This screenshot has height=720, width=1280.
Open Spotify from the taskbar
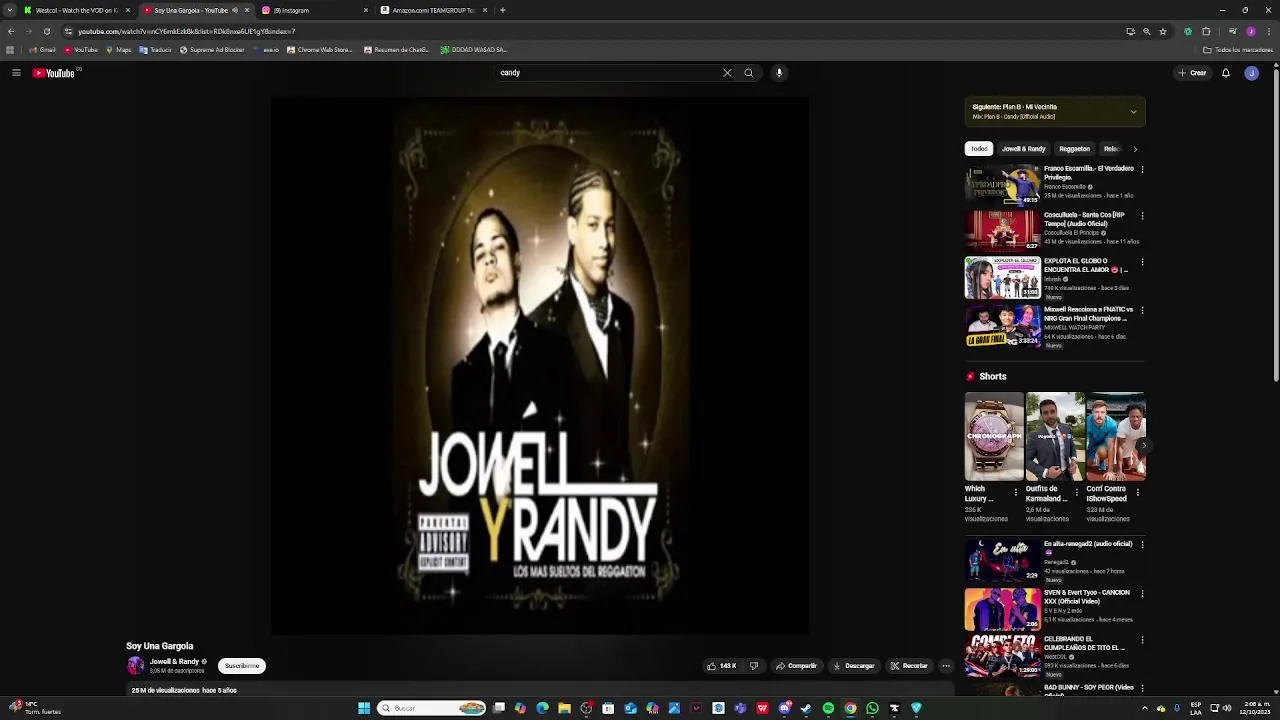[828, 708]
